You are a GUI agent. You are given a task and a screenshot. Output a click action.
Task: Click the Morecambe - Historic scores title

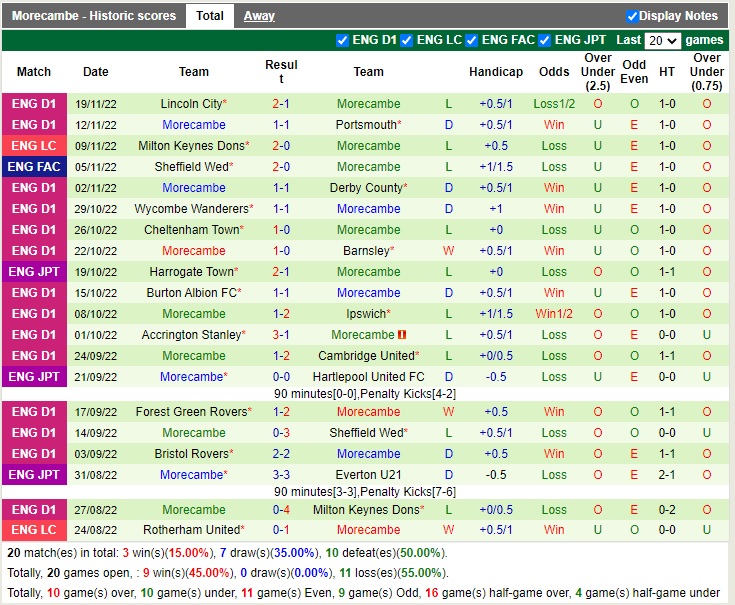[x=94, y=16]
